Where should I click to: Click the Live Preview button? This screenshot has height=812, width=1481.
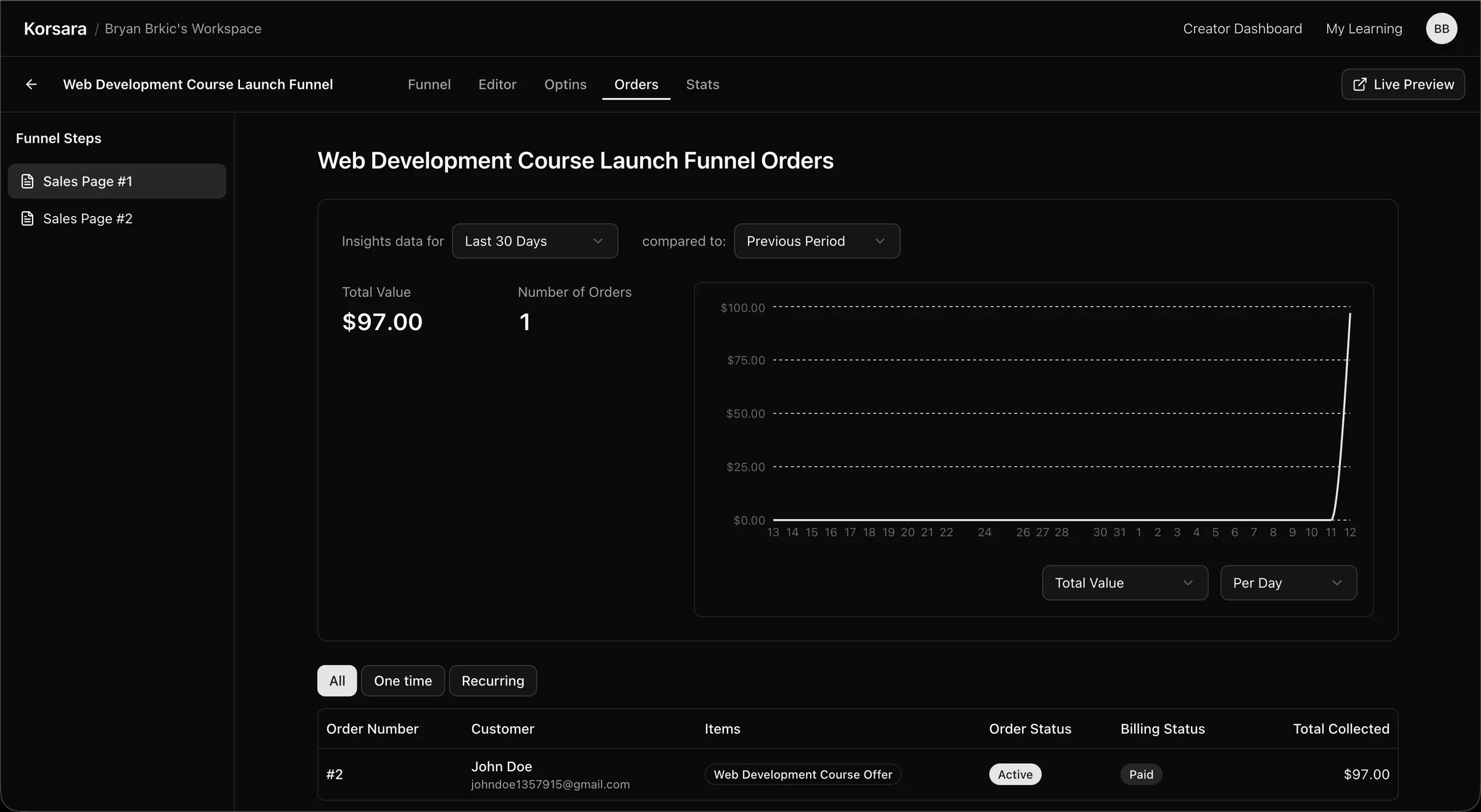[1403, 85]
